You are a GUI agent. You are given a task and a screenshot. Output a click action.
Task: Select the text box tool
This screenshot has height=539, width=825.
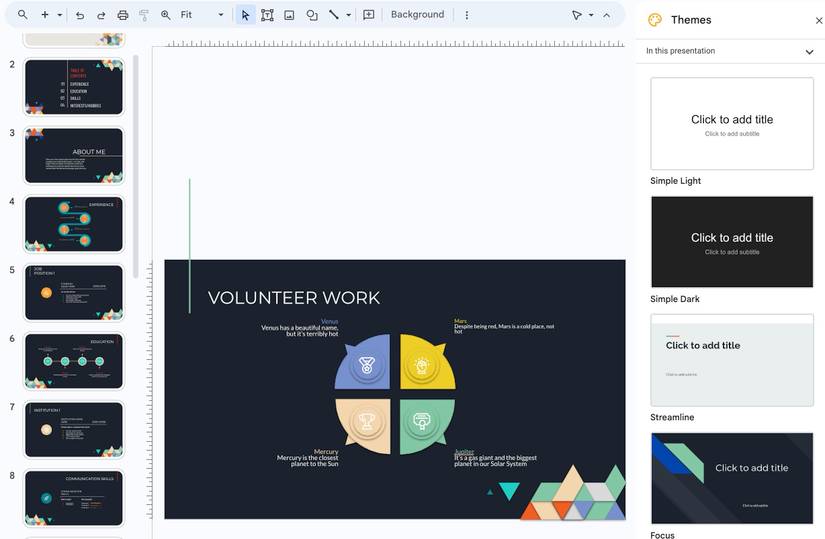click(x=267, y=15)
